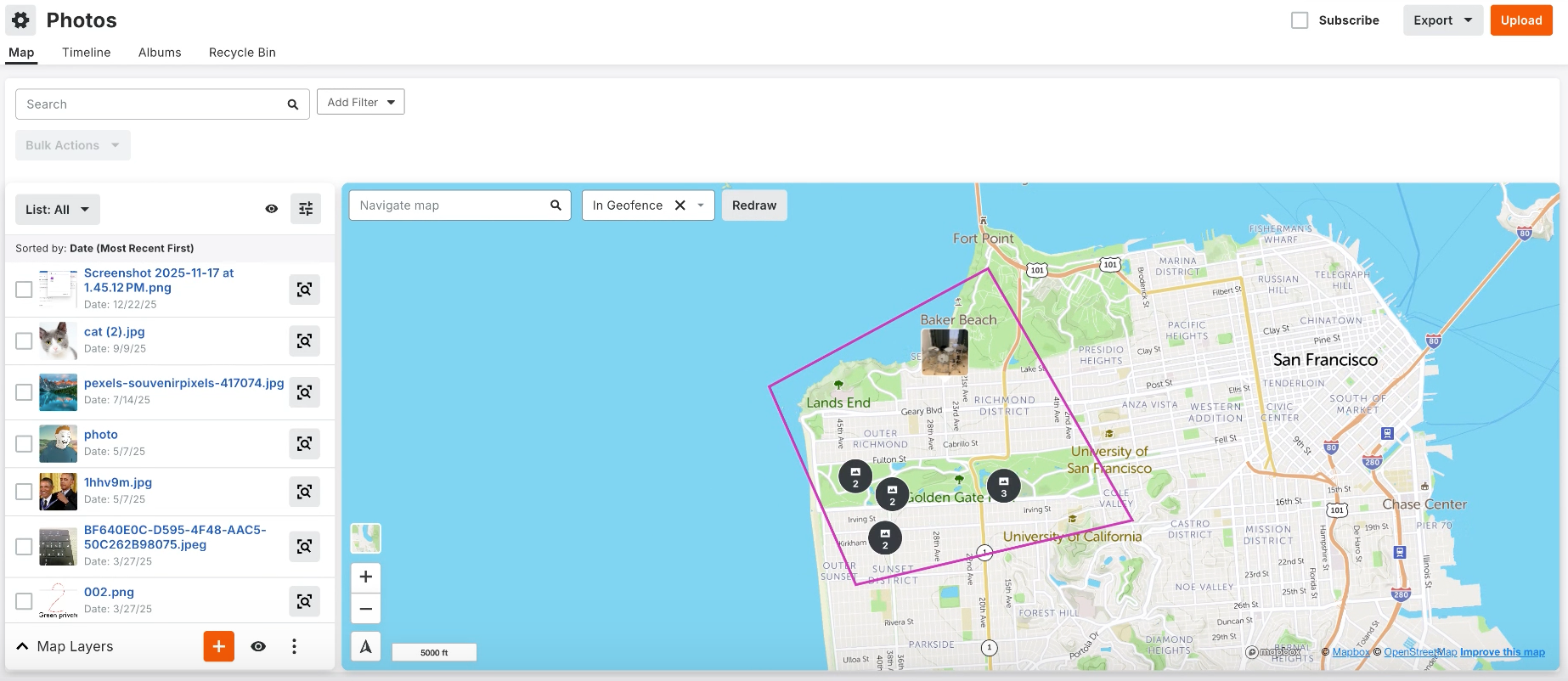Screen dimensions: 1568x681
Task: Locate 002.png on the map
Action: point(304,601)
